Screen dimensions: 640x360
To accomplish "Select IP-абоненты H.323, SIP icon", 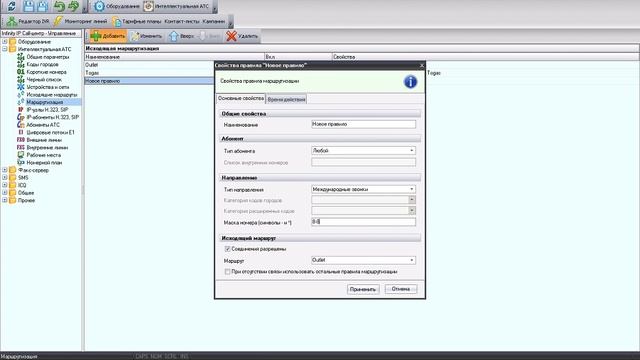I will tap(21, 117).
